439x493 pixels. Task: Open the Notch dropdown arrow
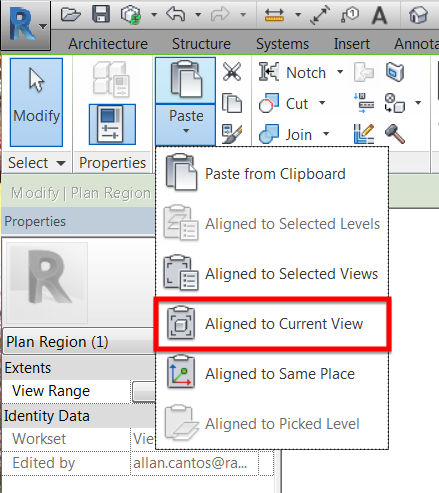point(340,72)
